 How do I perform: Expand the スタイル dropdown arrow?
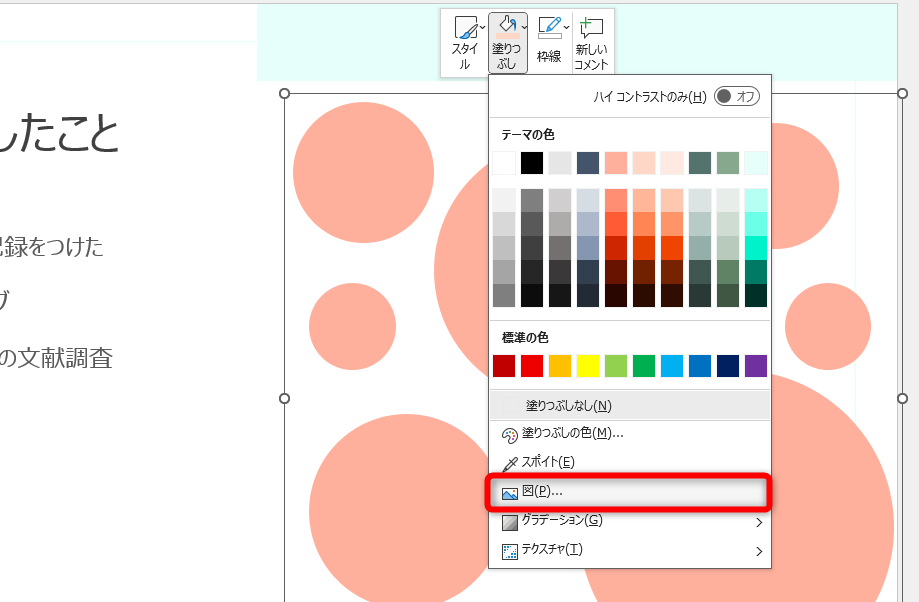point(482,27)
